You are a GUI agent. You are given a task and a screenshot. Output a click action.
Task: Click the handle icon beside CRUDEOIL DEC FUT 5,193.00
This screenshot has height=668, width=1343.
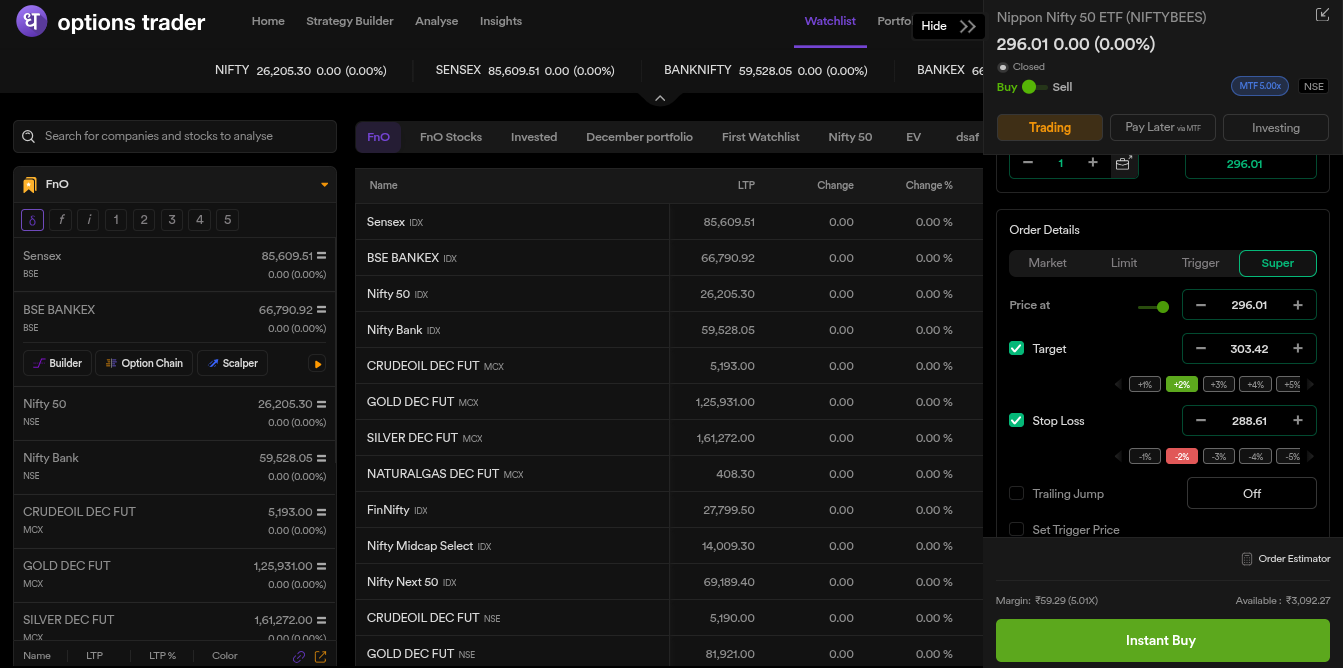coord(322,512)
